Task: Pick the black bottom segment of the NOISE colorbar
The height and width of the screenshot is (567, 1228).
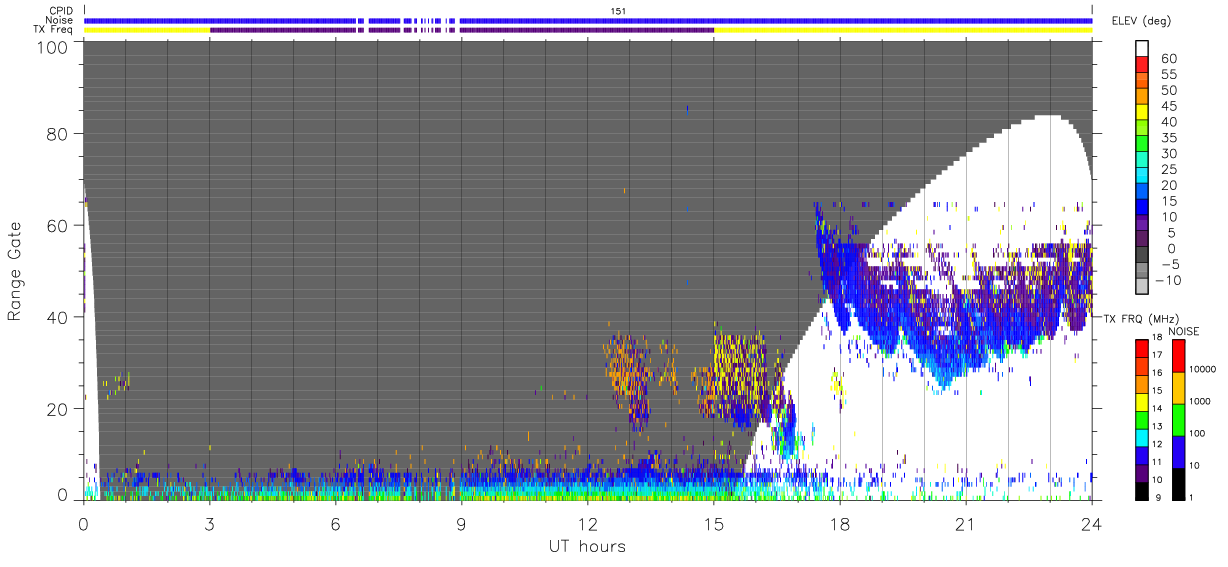Action: tap(1178, 484)
